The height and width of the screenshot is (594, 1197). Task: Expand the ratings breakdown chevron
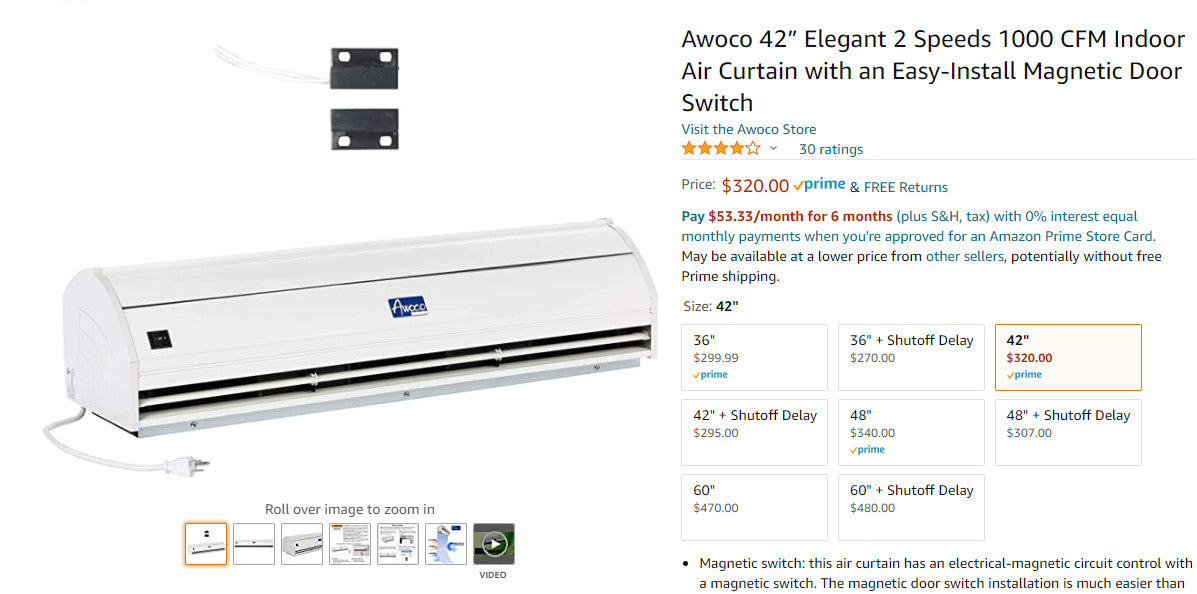[x=773, y=148]
